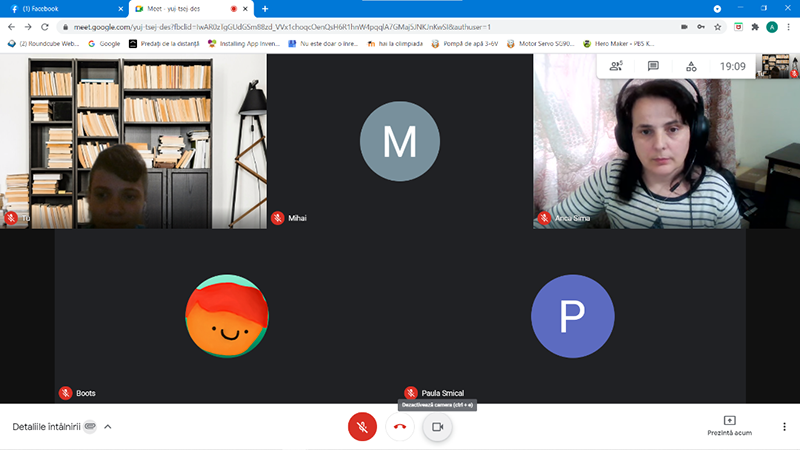Expand the Detaliile întâlnirii chevron
This screenshot has height=450, width=800.
tap(108, 427)
